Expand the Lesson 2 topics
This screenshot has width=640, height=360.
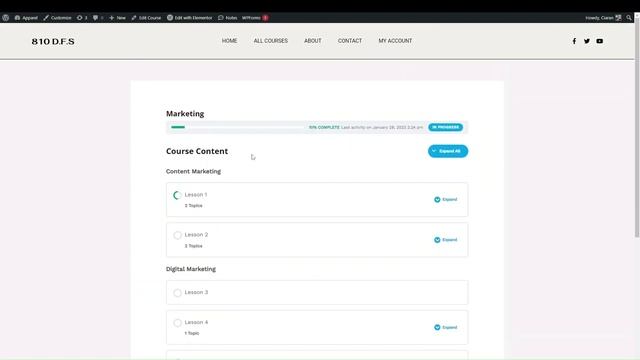[446, 240]
